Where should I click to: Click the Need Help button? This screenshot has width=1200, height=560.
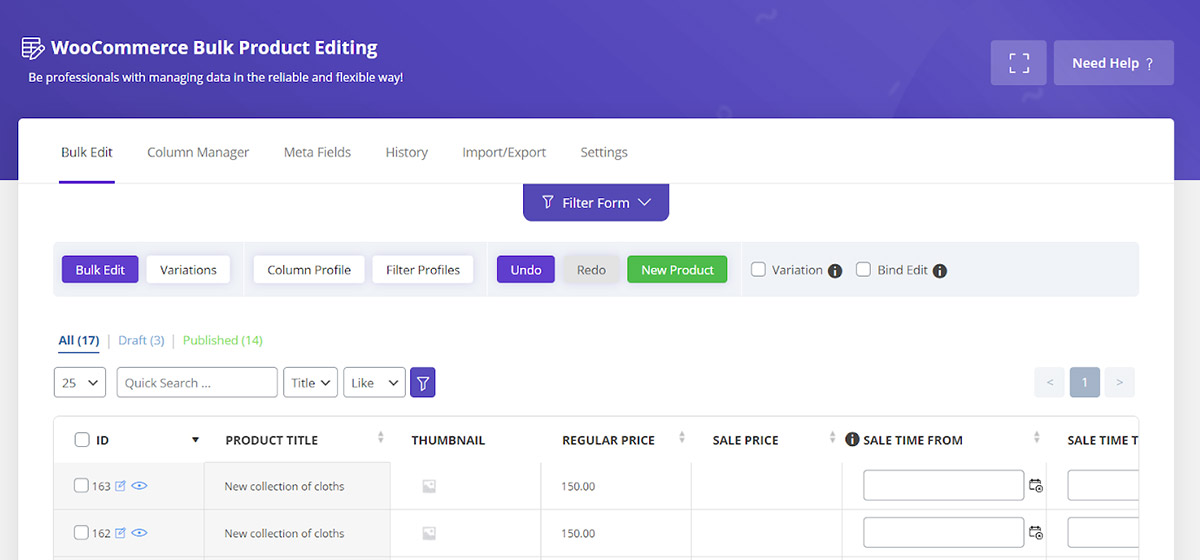pos(1113,63)
